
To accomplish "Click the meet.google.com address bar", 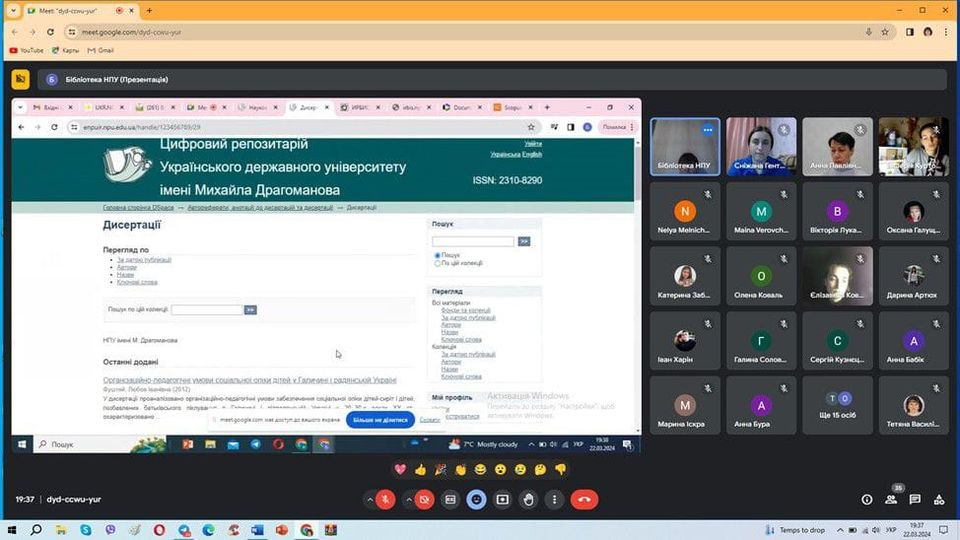I will (x=465, y=32).
